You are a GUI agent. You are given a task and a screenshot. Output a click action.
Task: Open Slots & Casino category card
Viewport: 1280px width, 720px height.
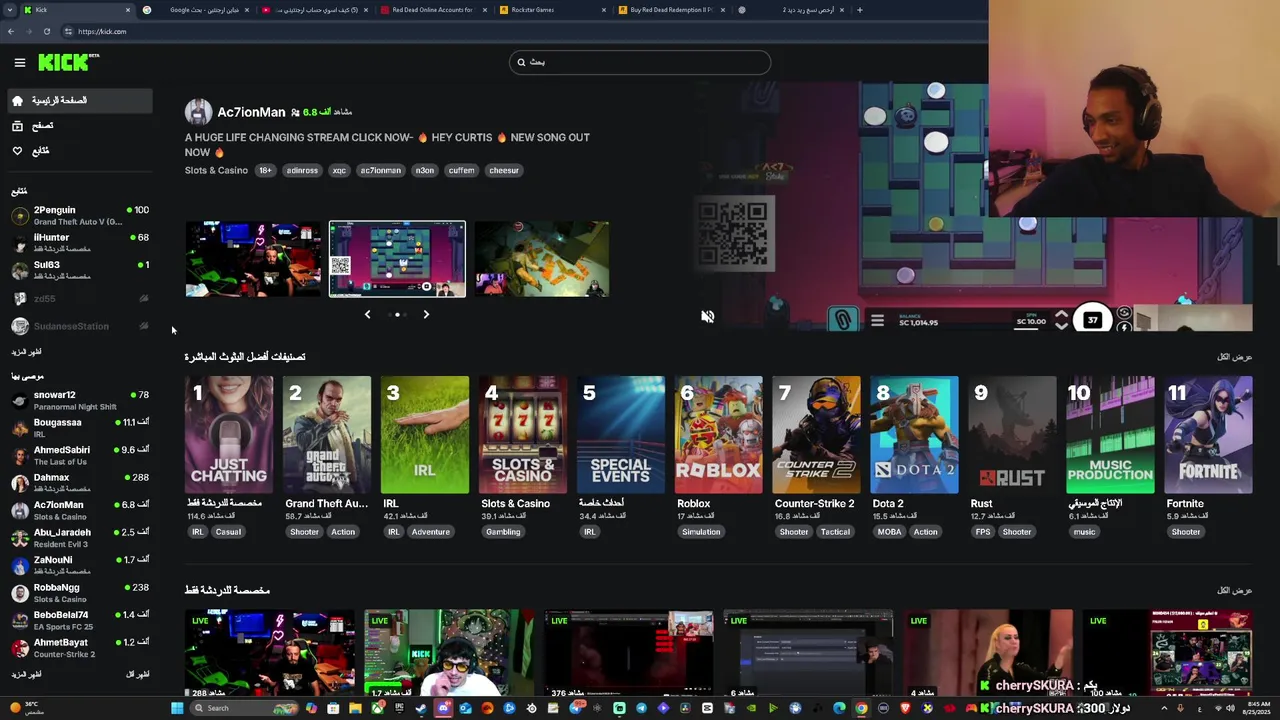[522, 435]
